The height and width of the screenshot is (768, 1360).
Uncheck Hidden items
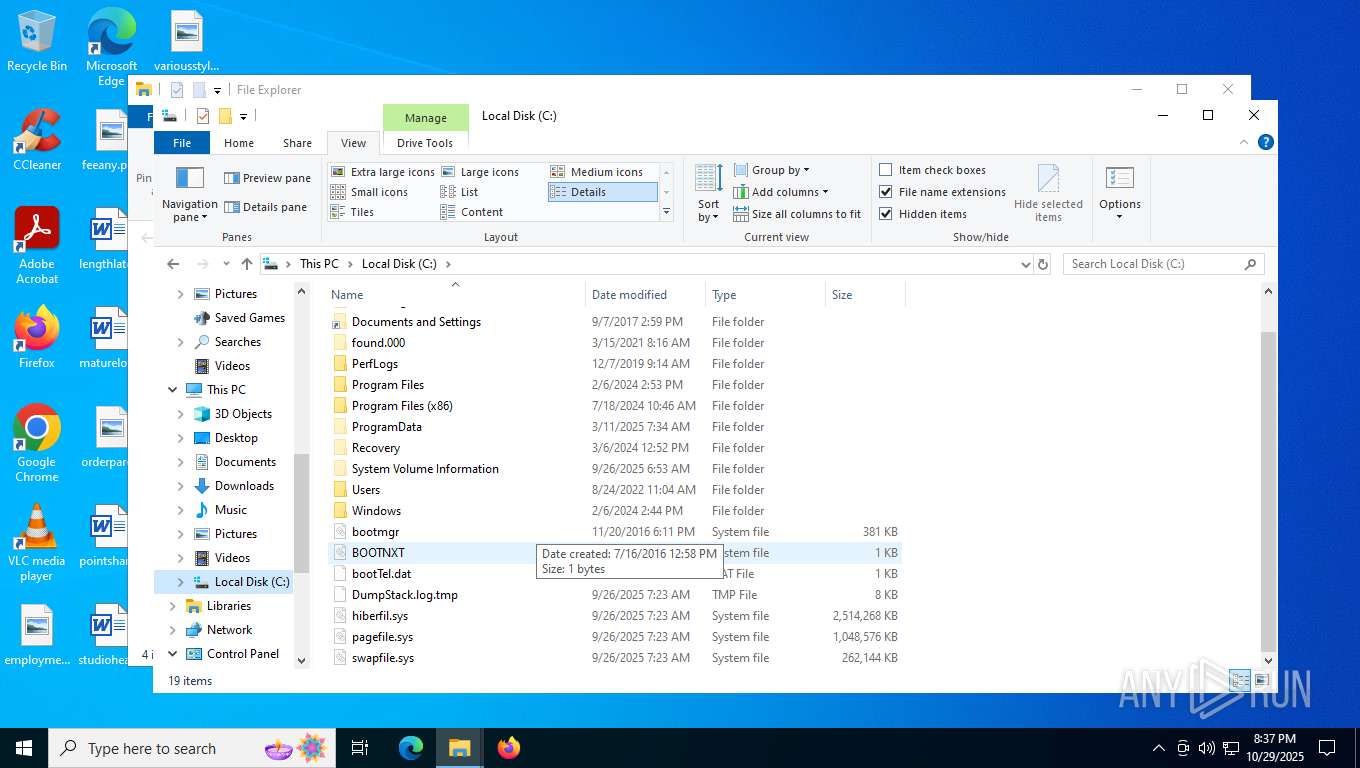tap(922, 214)
